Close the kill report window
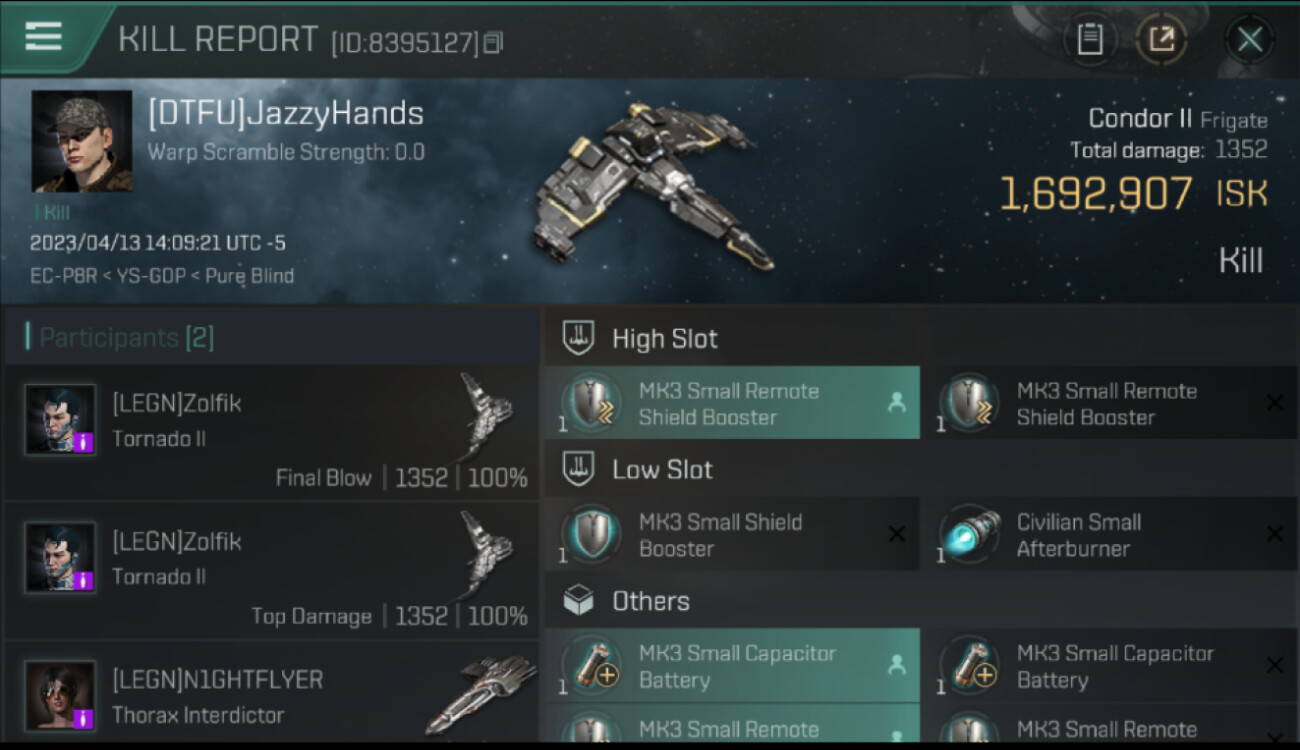Image resolution: width=1300 pixels, height=750 pixels. tap(1249, 40)
